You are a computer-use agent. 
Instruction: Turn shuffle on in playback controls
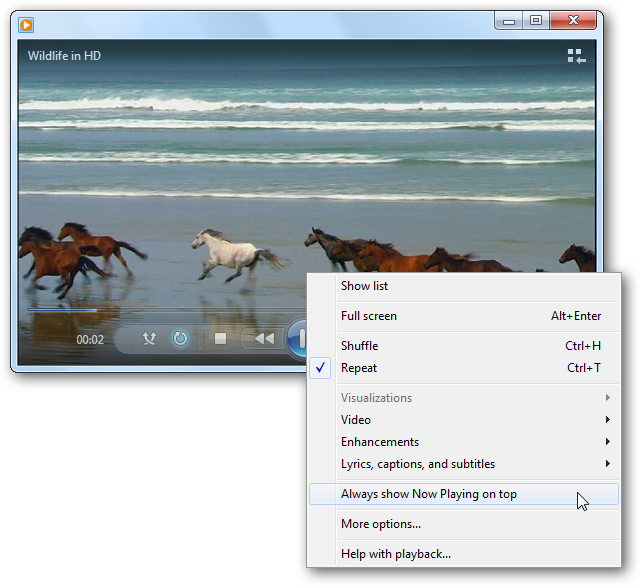[149, 338]
